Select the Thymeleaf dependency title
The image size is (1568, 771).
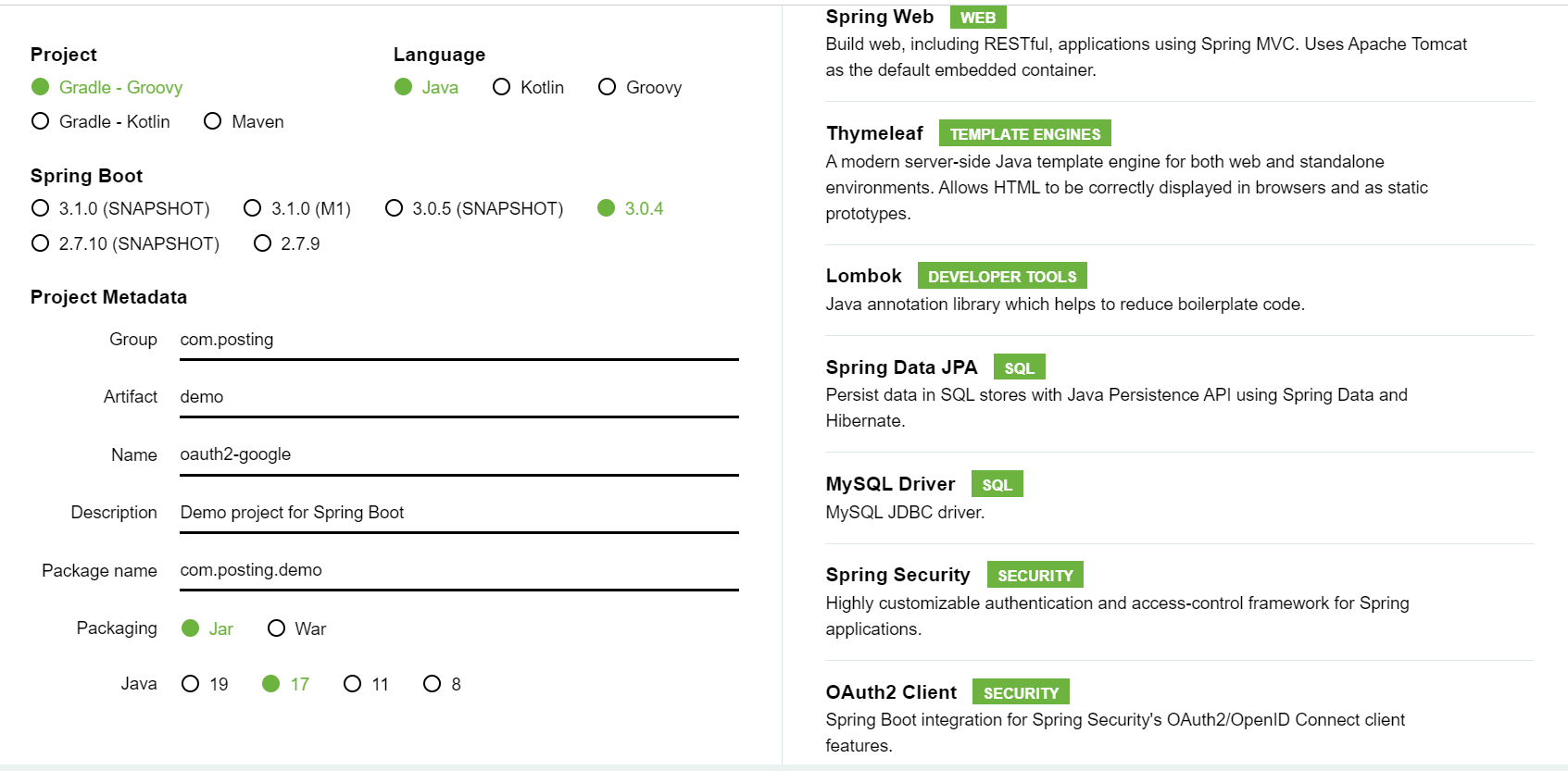(874, 133)
